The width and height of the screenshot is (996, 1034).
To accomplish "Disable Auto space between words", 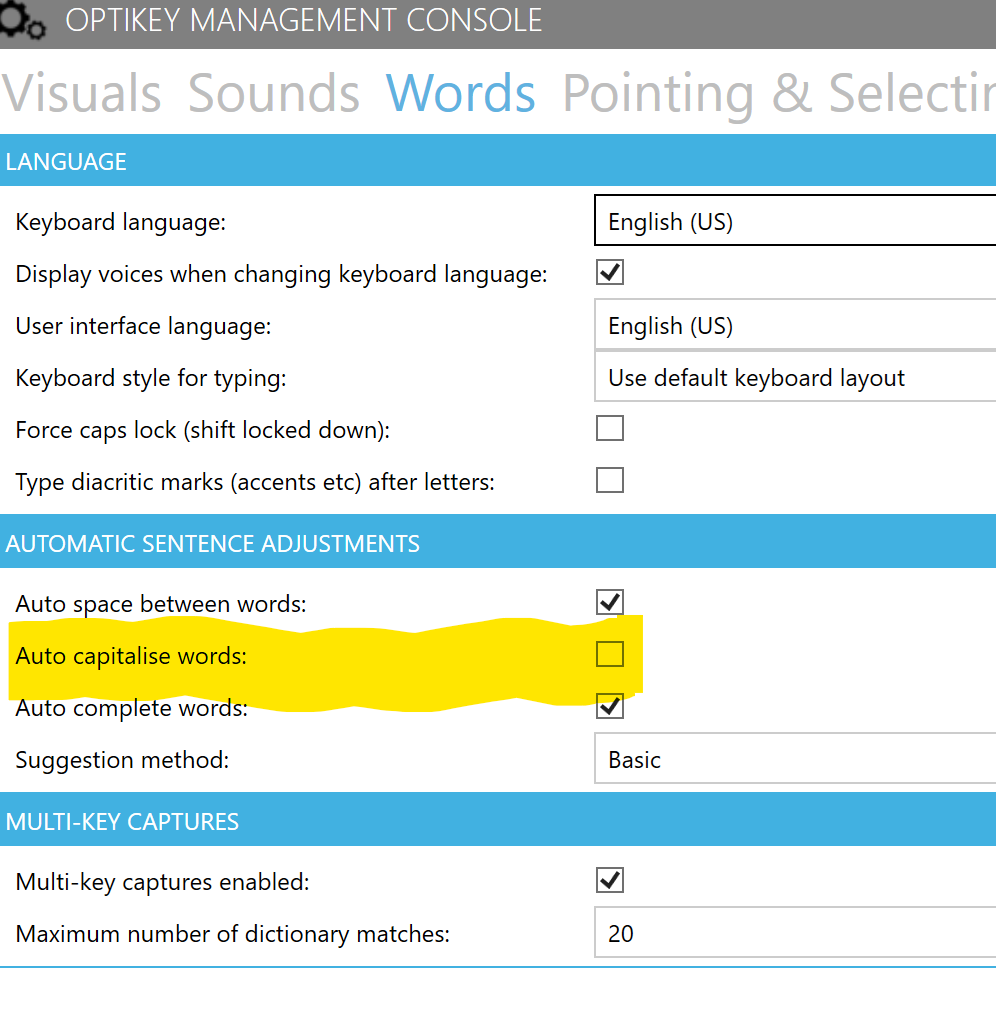I will [609, 602].
